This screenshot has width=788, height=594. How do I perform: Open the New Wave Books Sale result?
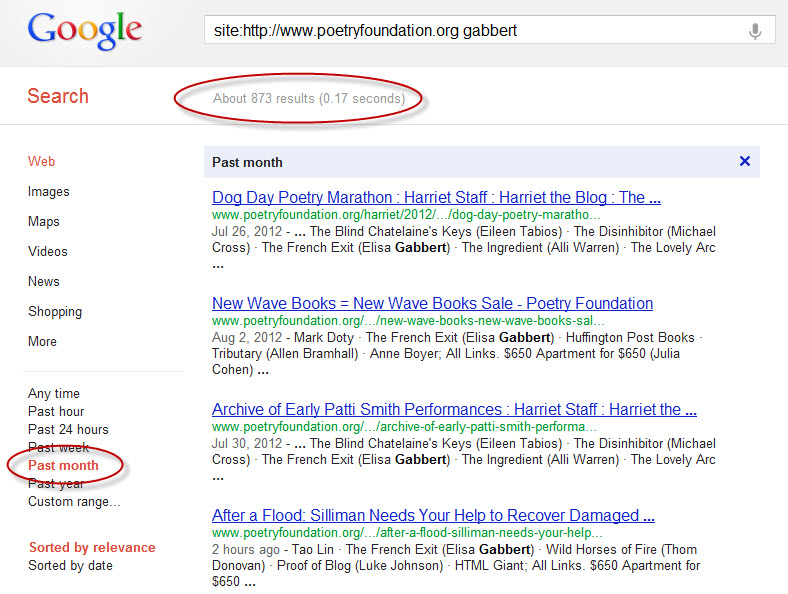pyautogui.click(x=432, y=304)
